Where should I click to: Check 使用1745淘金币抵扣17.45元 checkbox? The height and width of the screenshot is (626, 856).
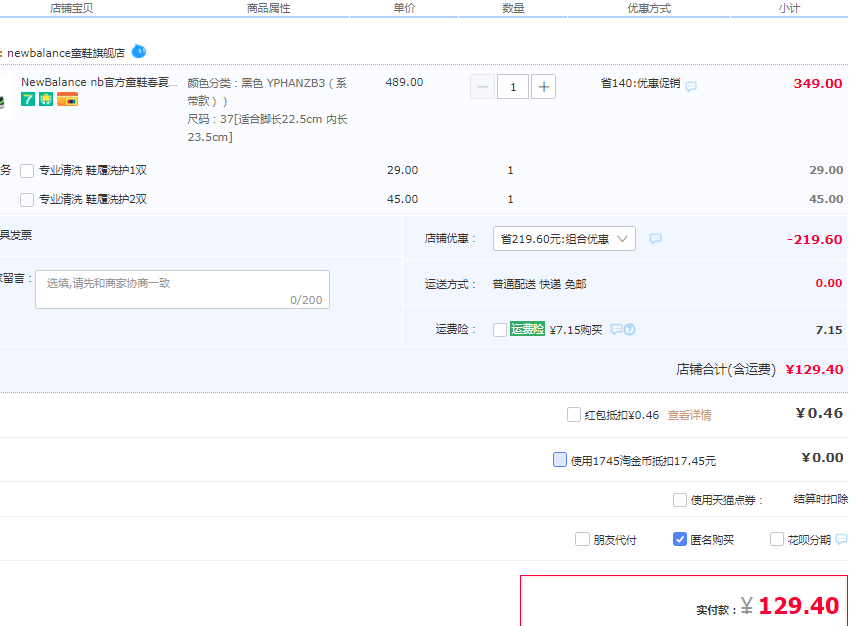coord(560,460)
